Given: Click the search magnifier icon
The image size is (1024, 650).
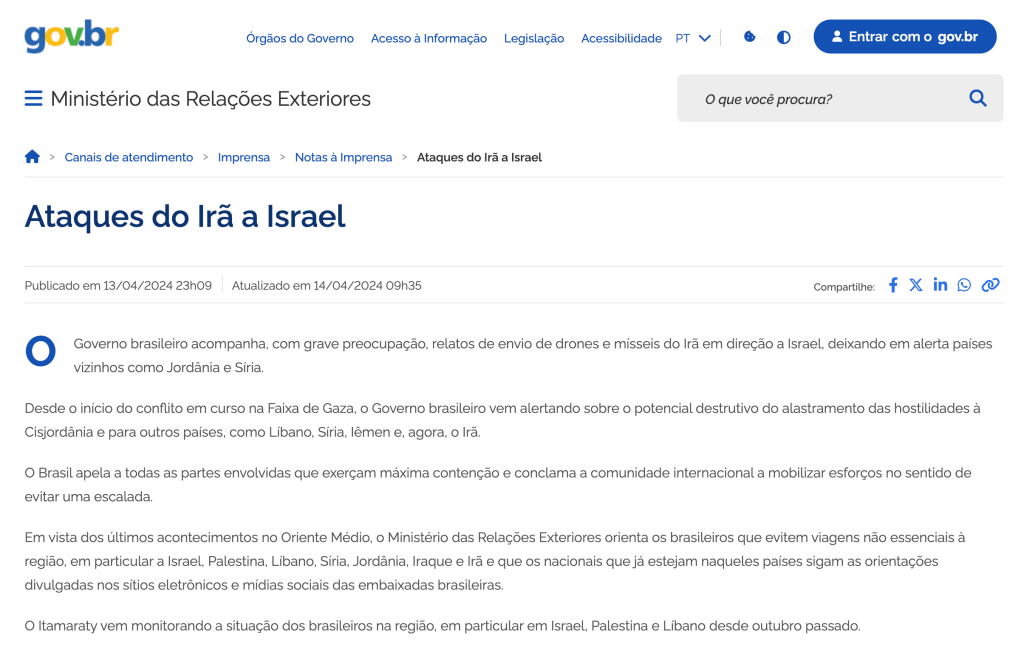Looking at the screenshot, I should point(977,98).
